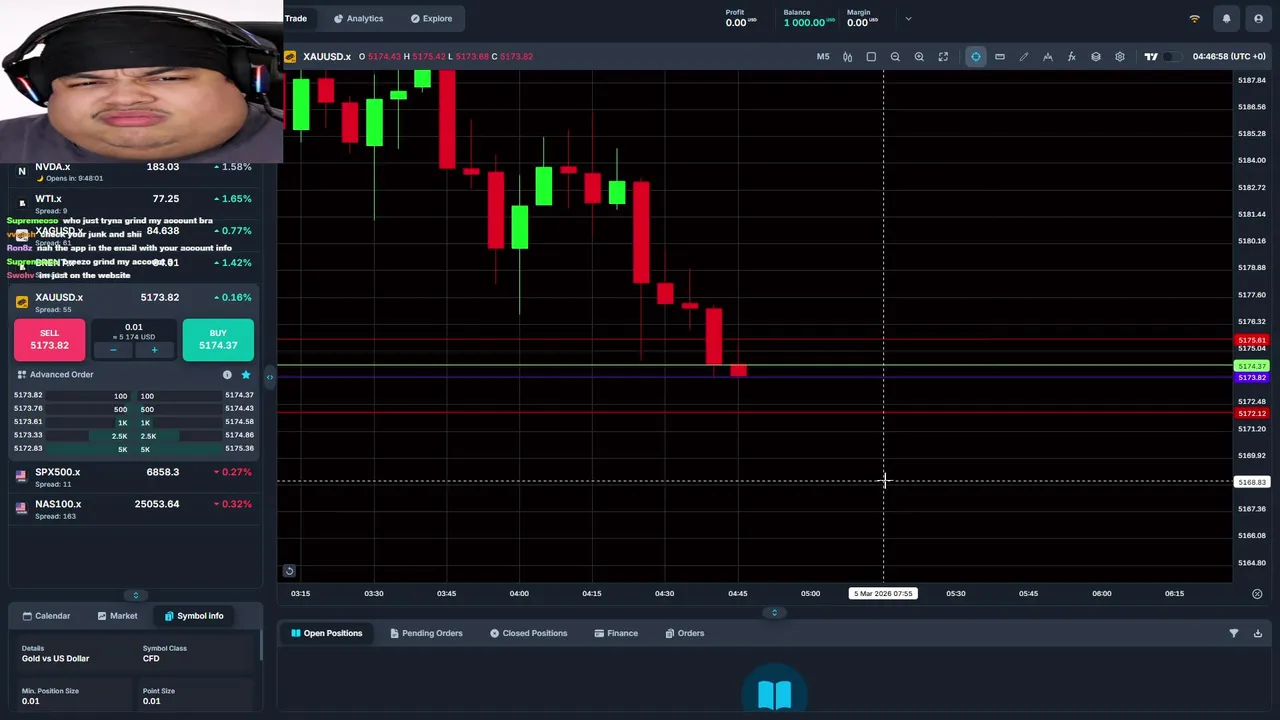This screenshot has width=1280, height=720.
Task: Select the SPX500.x watchlist row
Action: pyautogui.click(x=134, y=477)
